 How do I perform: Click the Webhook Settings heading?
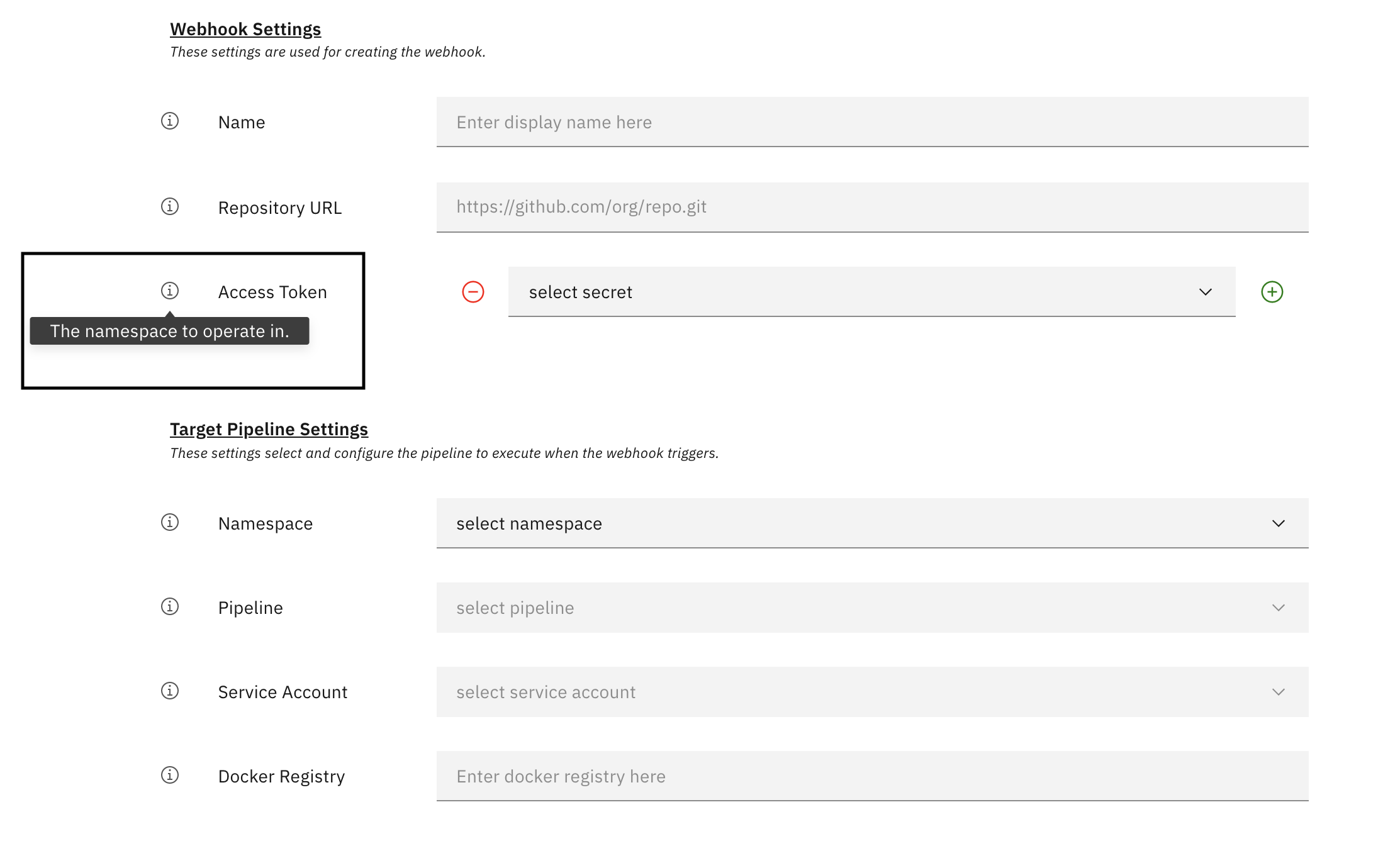(x=245, y=28)
